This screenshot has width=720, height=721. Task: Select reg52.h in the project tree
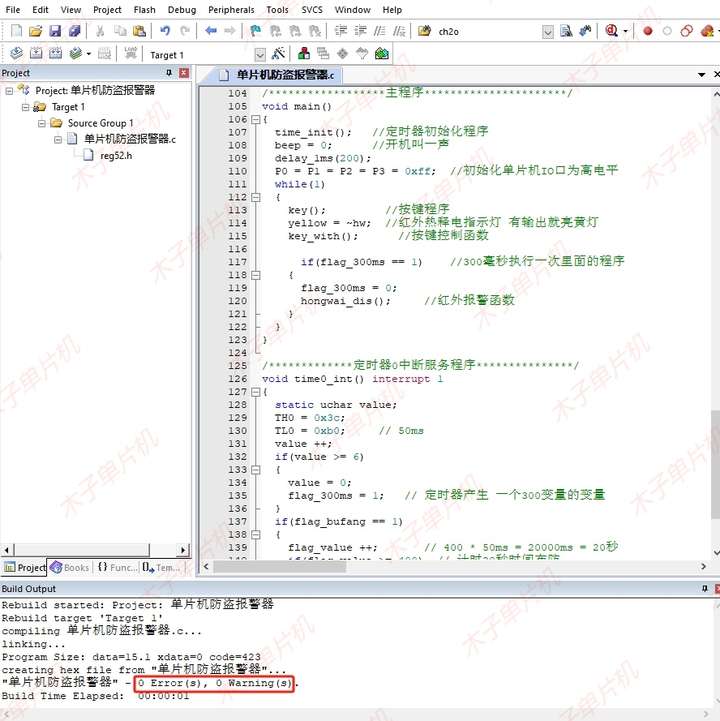coord(116,156)
